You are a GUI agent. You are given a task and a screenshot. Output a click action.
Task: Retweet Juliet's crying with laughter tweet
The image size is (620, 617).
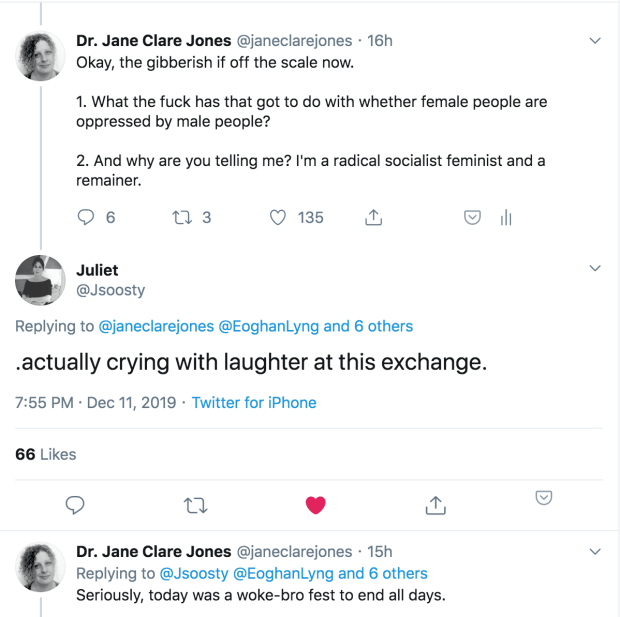(x=195, y=505)
